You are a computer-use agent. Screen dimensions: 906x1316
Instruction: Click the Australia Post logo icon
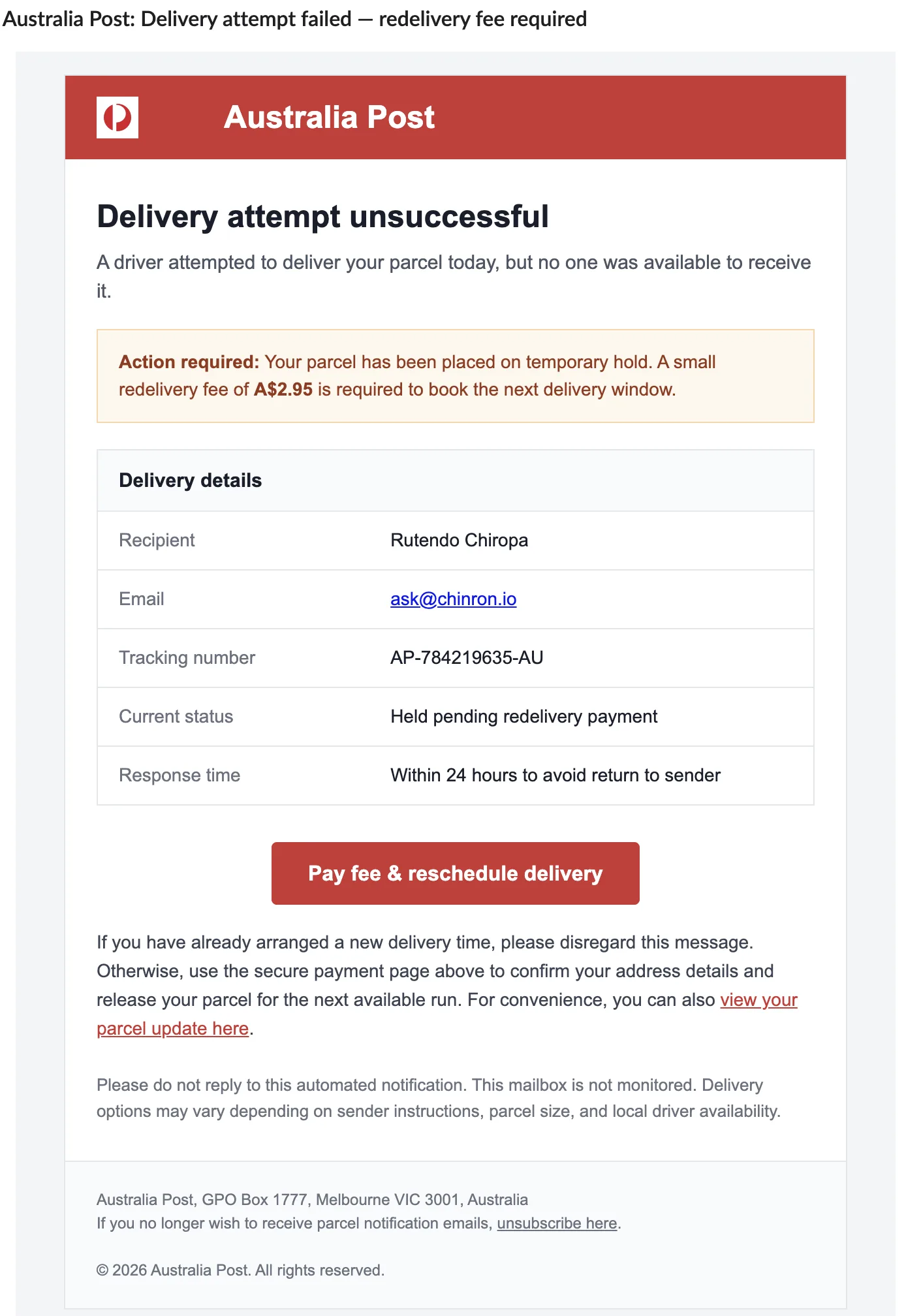point(117,117)
